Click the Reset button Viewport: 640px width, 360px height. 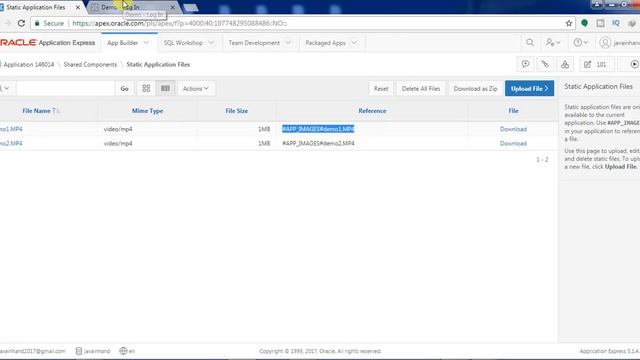(x=381, y=89)
